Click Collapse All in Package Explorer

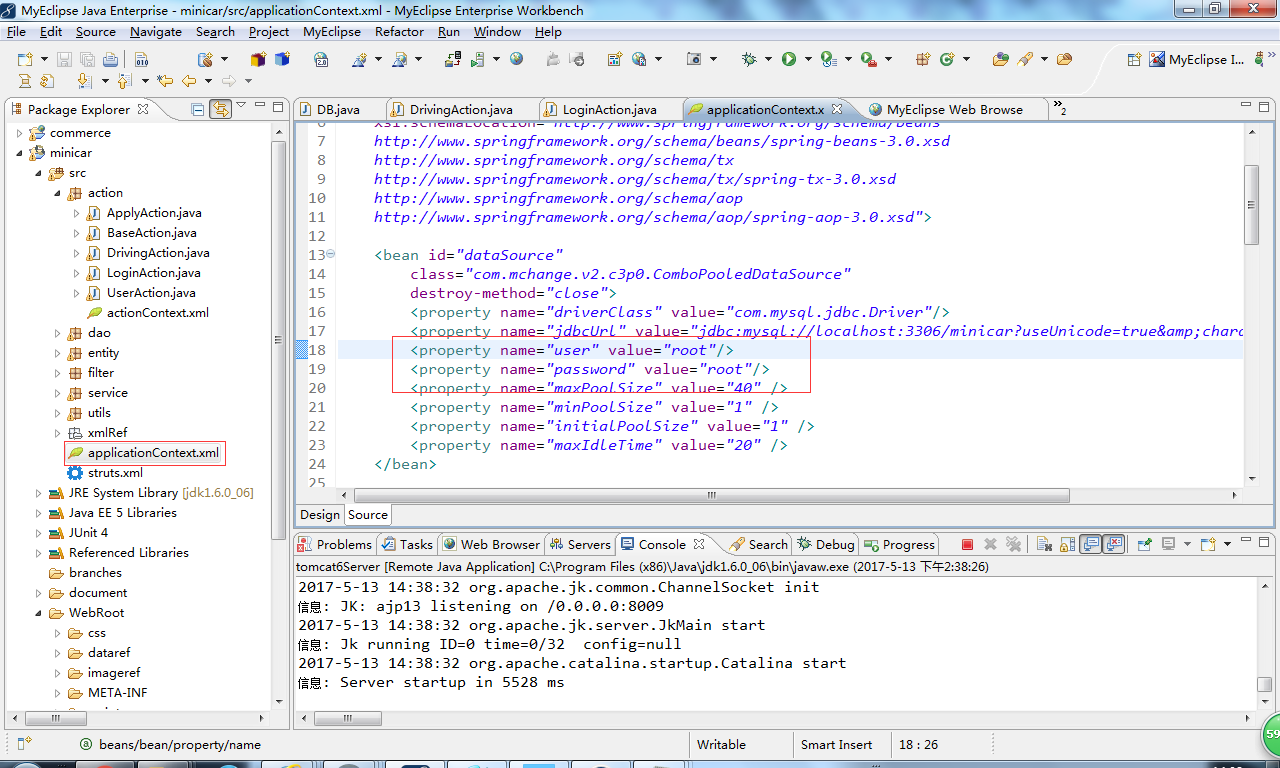click(198, 109)
